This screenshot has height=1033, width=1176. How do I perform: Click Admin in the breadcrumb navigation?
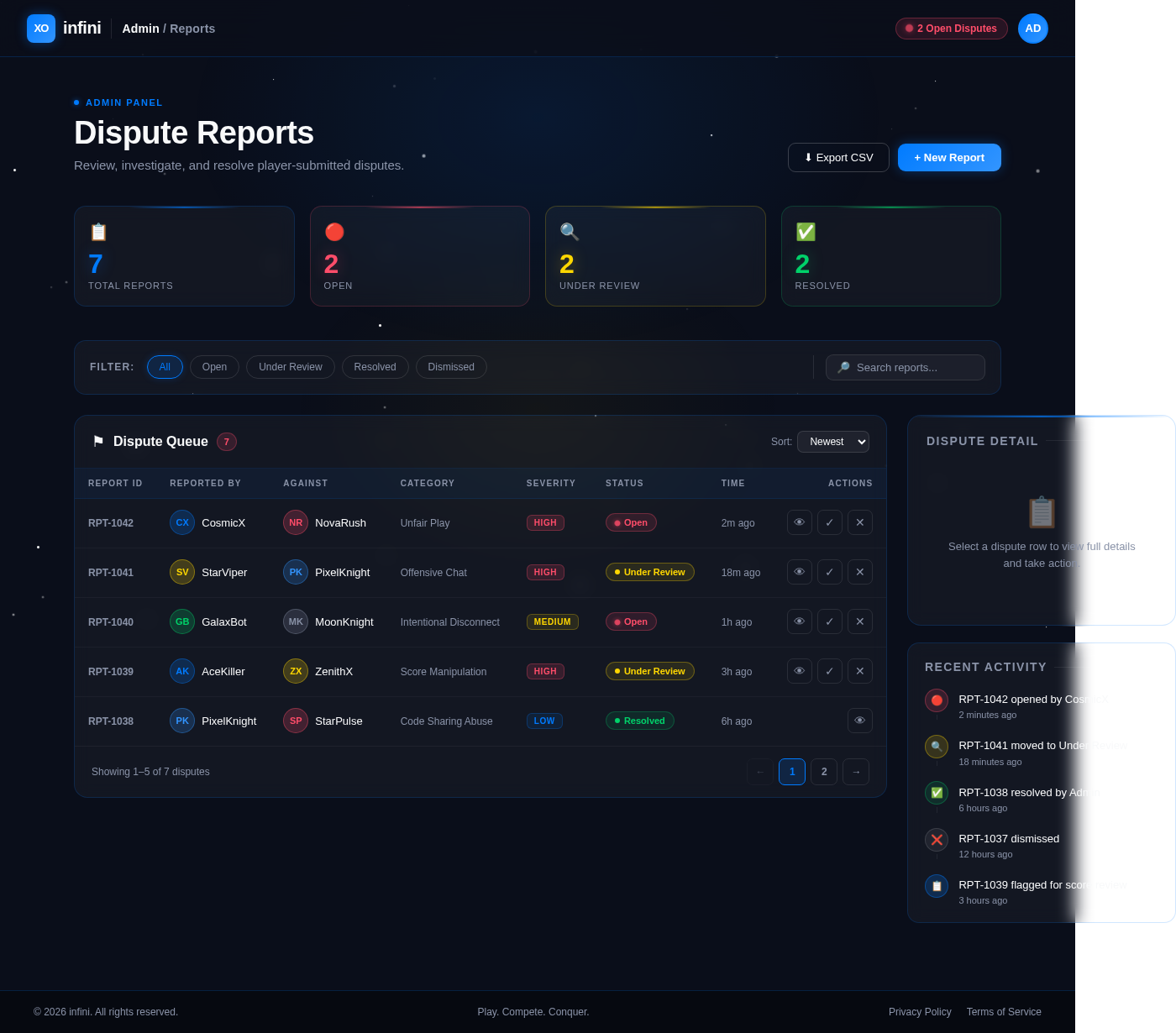pos(140,28)
